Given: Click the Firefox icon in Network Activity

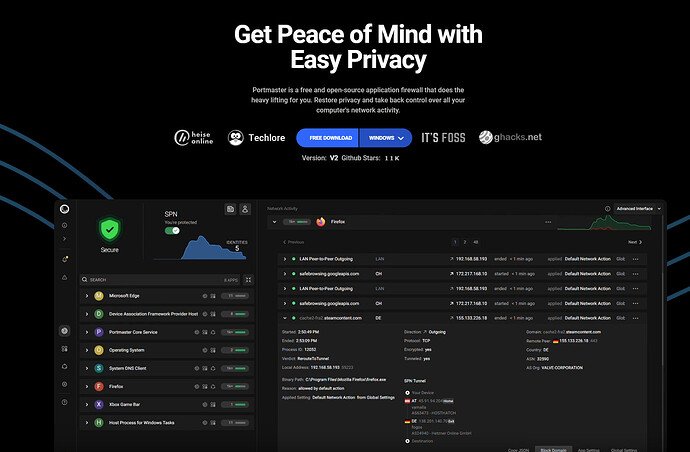Looking at the screenshot, I should (x=321, y=222).
